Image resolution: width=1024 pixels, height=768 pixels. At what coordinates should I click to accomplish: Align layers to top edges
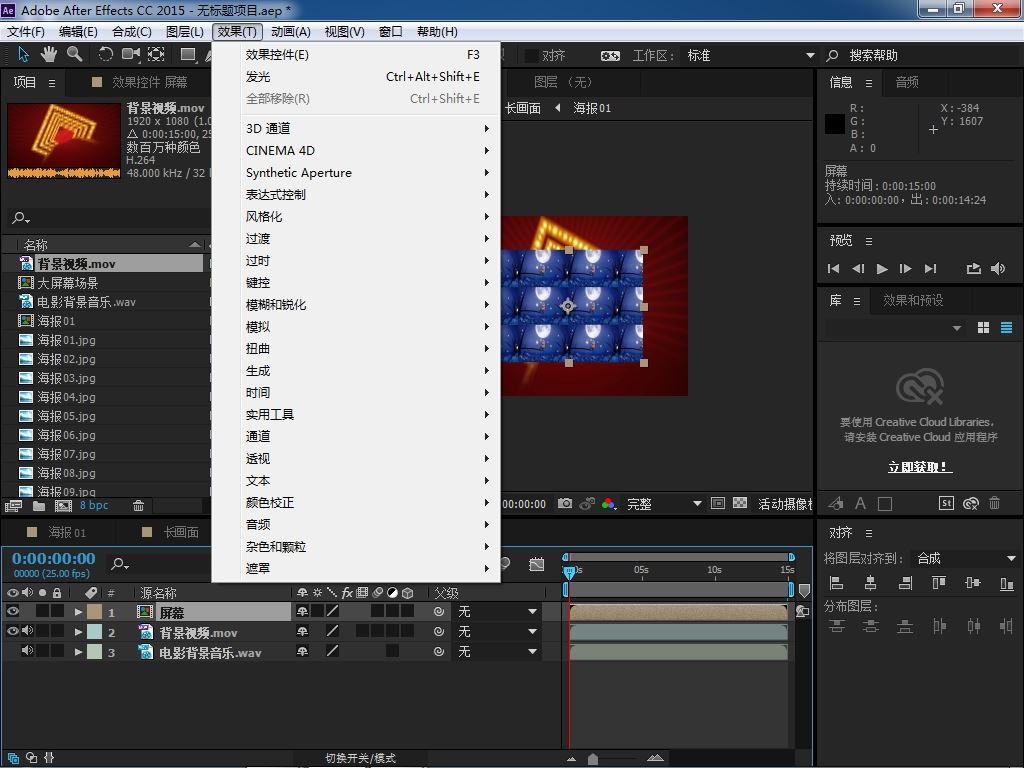[939, 583]
